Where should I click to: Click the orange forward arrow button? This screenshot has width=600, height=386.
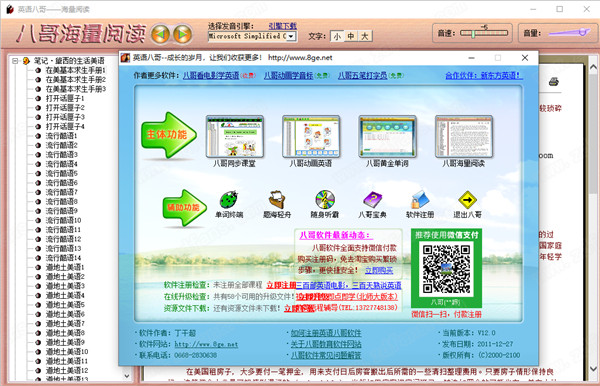tap(183, 34)
